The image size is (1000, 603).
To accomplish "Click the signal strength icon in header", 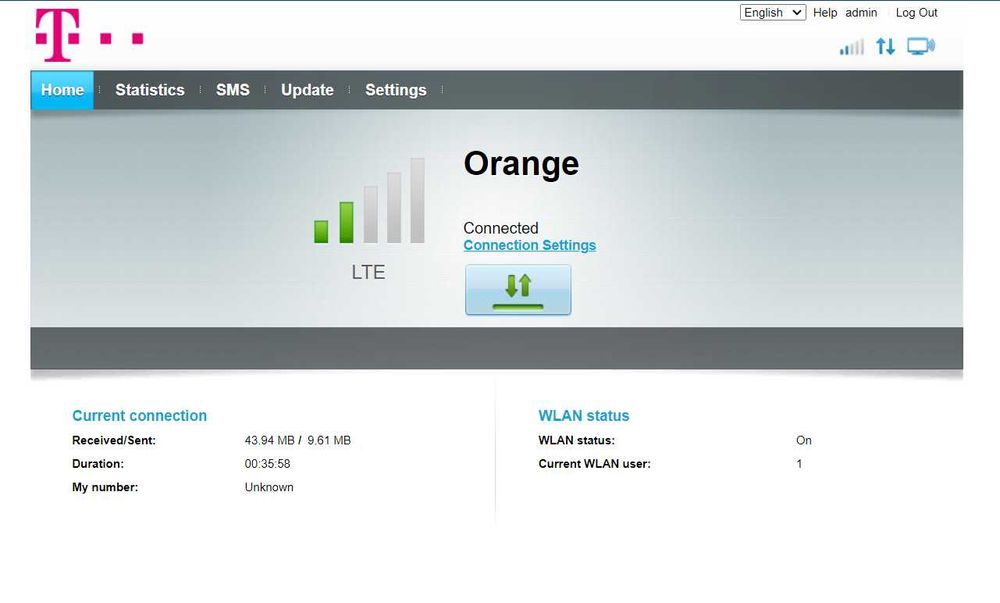I will pyautogui.click(x=851, y=47).
